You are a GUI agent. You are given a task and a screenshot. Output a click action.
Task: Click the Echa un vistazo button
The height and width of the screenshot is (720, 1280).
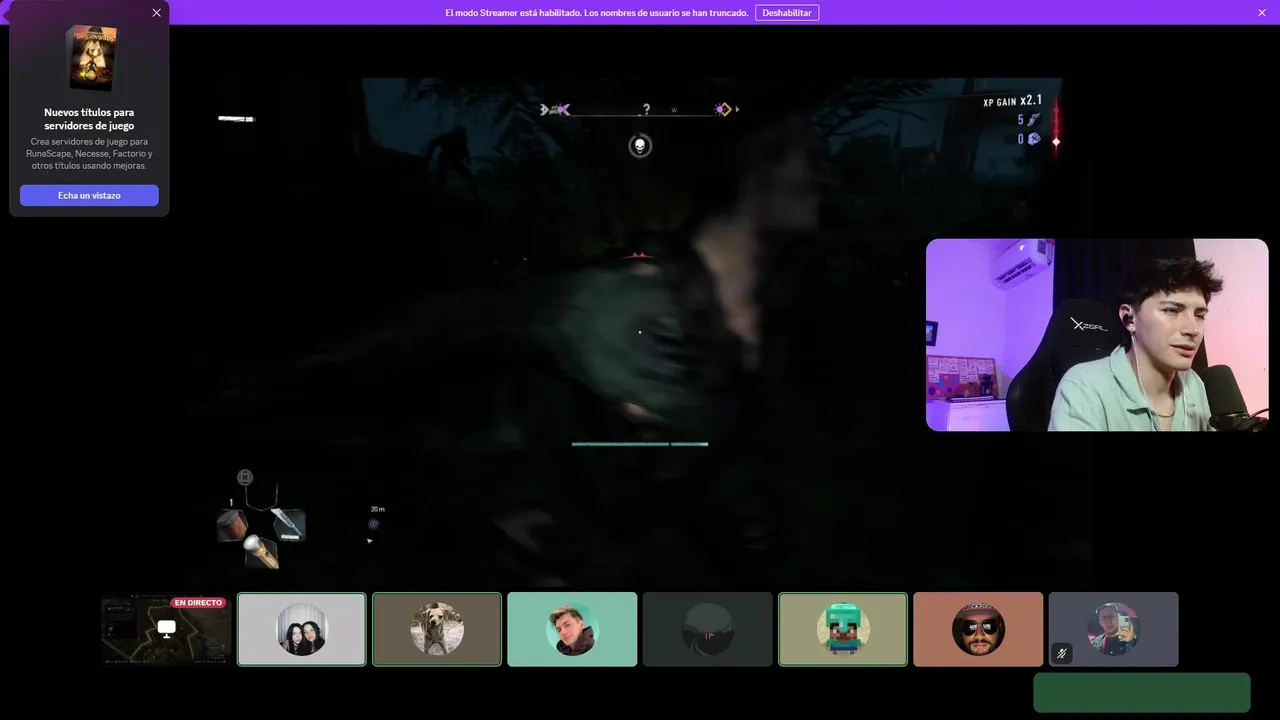point(89,195)
